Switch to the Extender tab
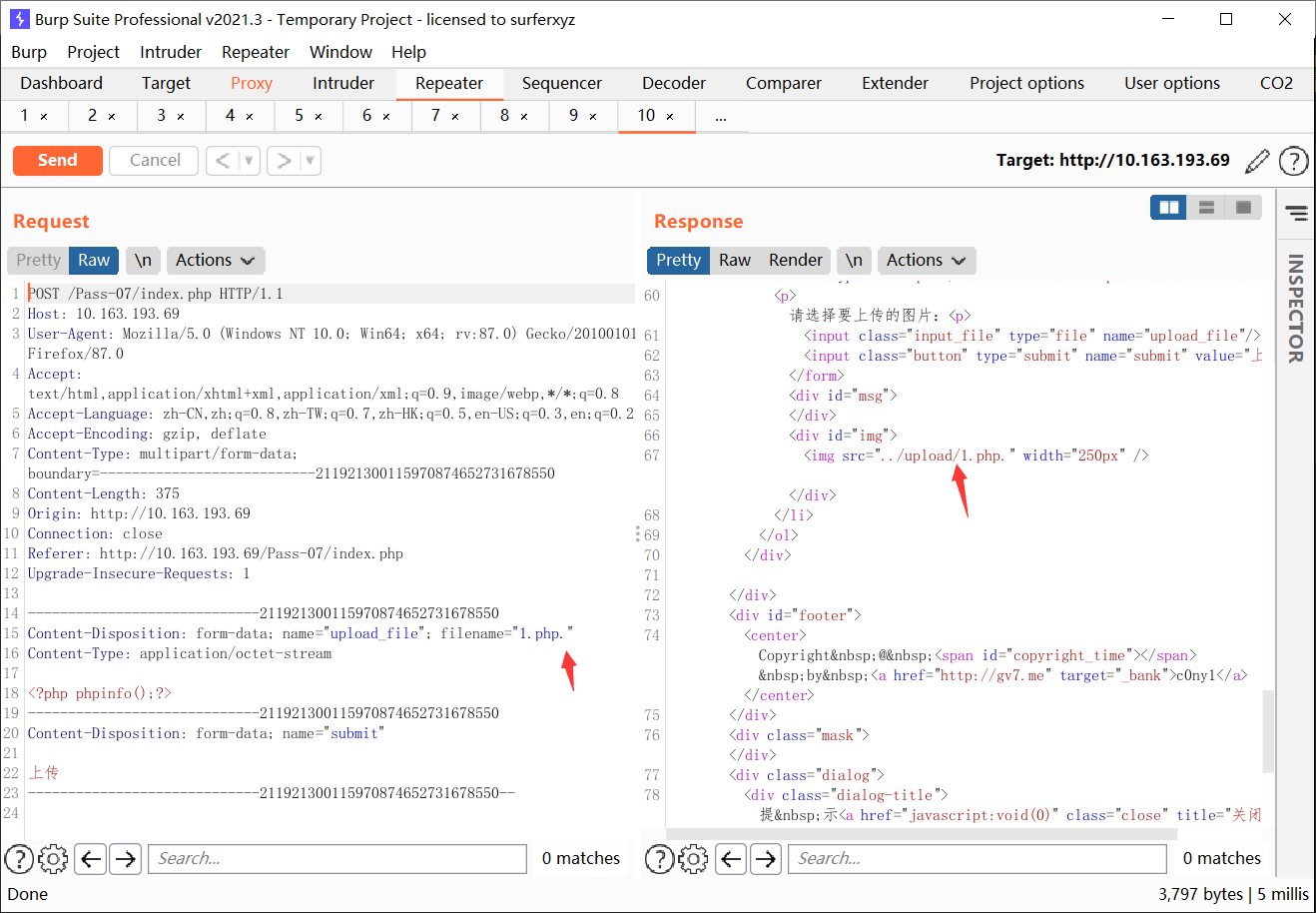This screenshot has height=913, width=1316. click(x=896, y=84)
